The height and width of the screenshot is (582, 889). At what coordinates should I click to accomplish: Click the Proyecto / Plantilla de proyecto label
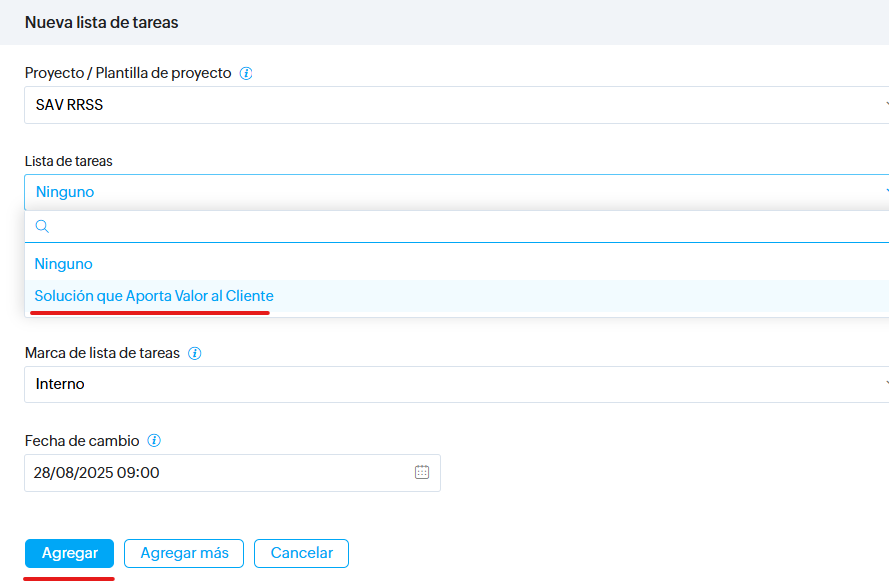pos(128,73)
